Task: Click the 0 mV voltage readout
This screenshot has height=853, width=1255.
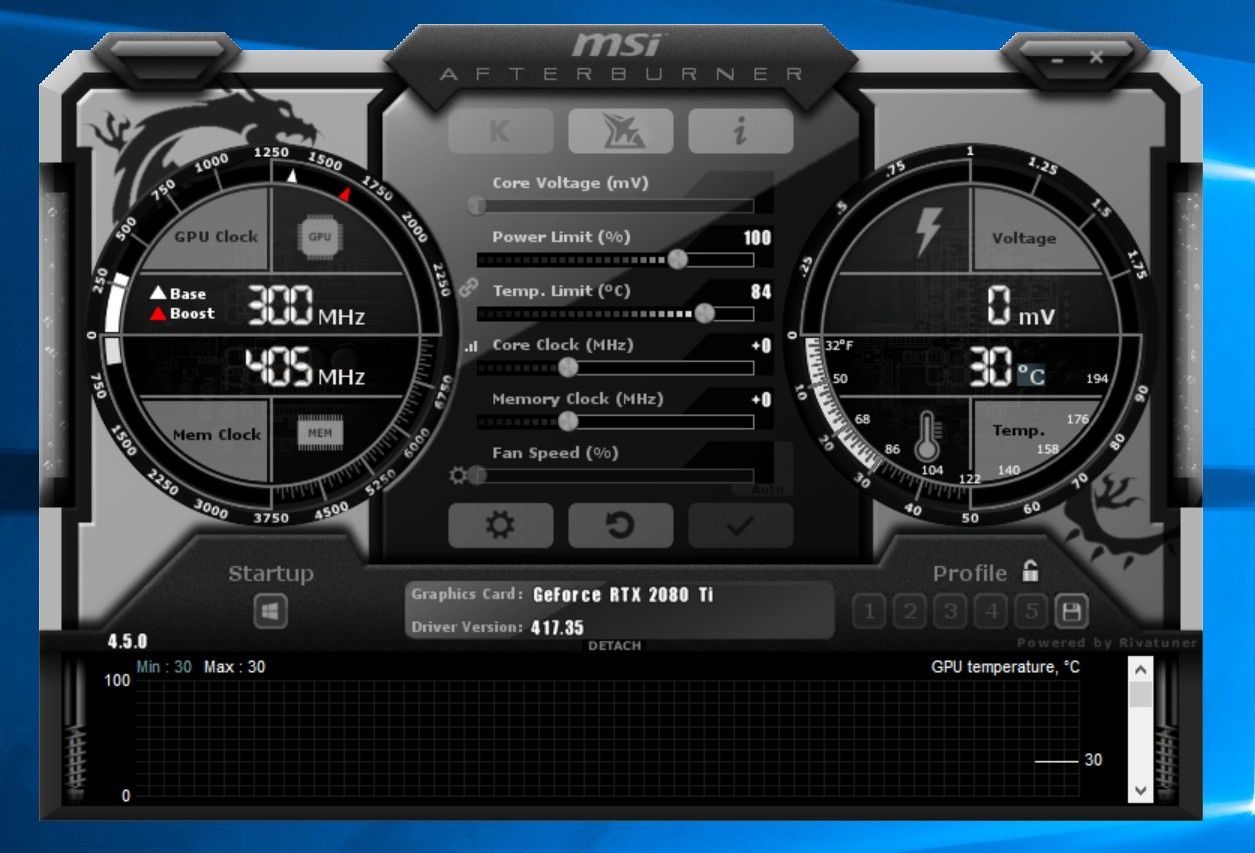Action: (1020, 305)
